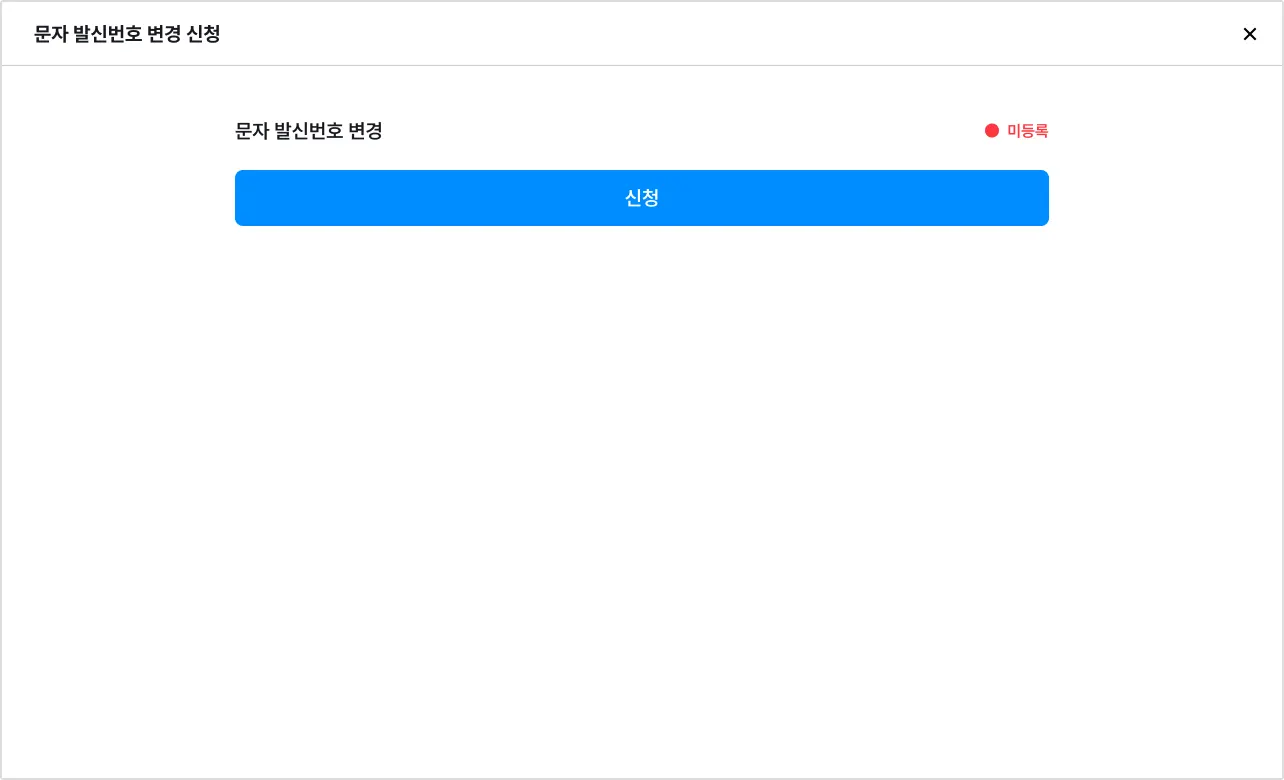Select the red circle next to 미등록
Image resolution: width=1284 pixels, height=780 pixels.
(x=992, y=131)
